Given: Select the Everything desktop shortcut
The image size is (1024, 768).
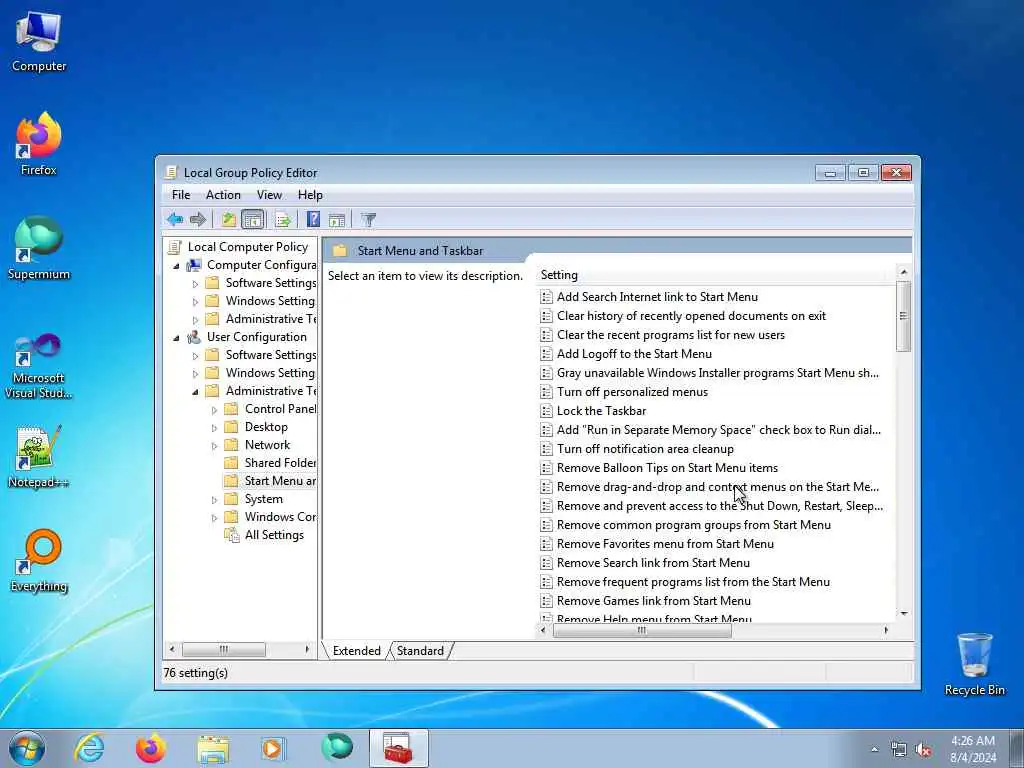Looking at the screenshot, I should 39,560.
